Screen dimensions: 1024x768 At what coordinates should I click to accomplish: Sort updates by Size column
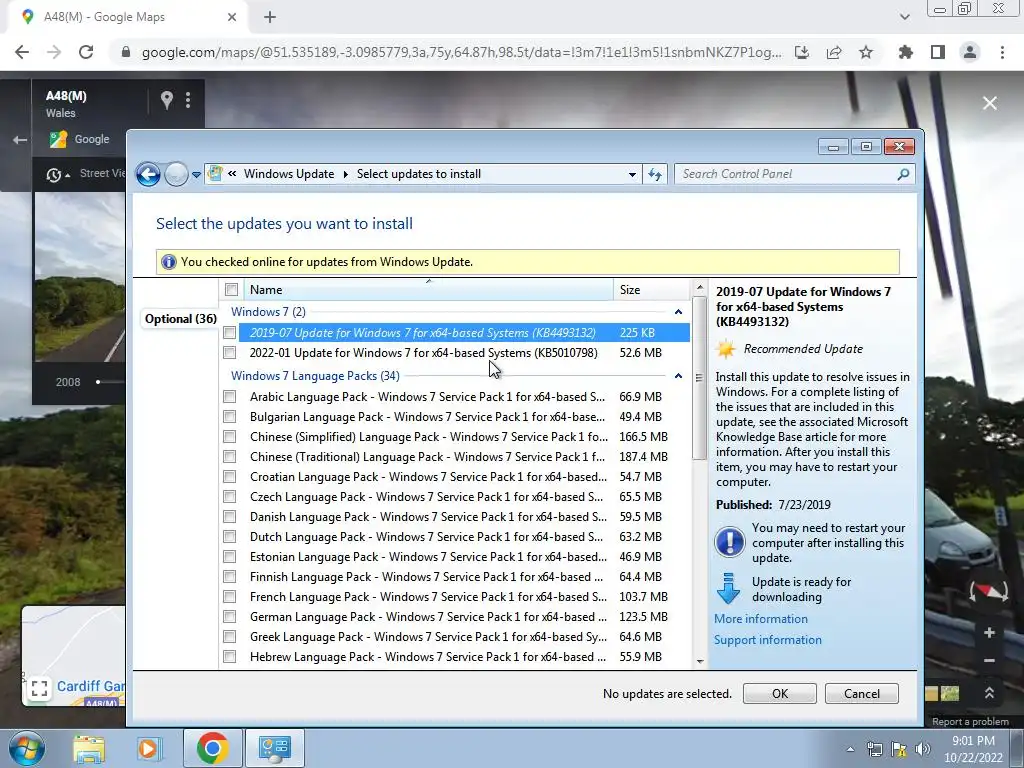click(x=651, y=289)
